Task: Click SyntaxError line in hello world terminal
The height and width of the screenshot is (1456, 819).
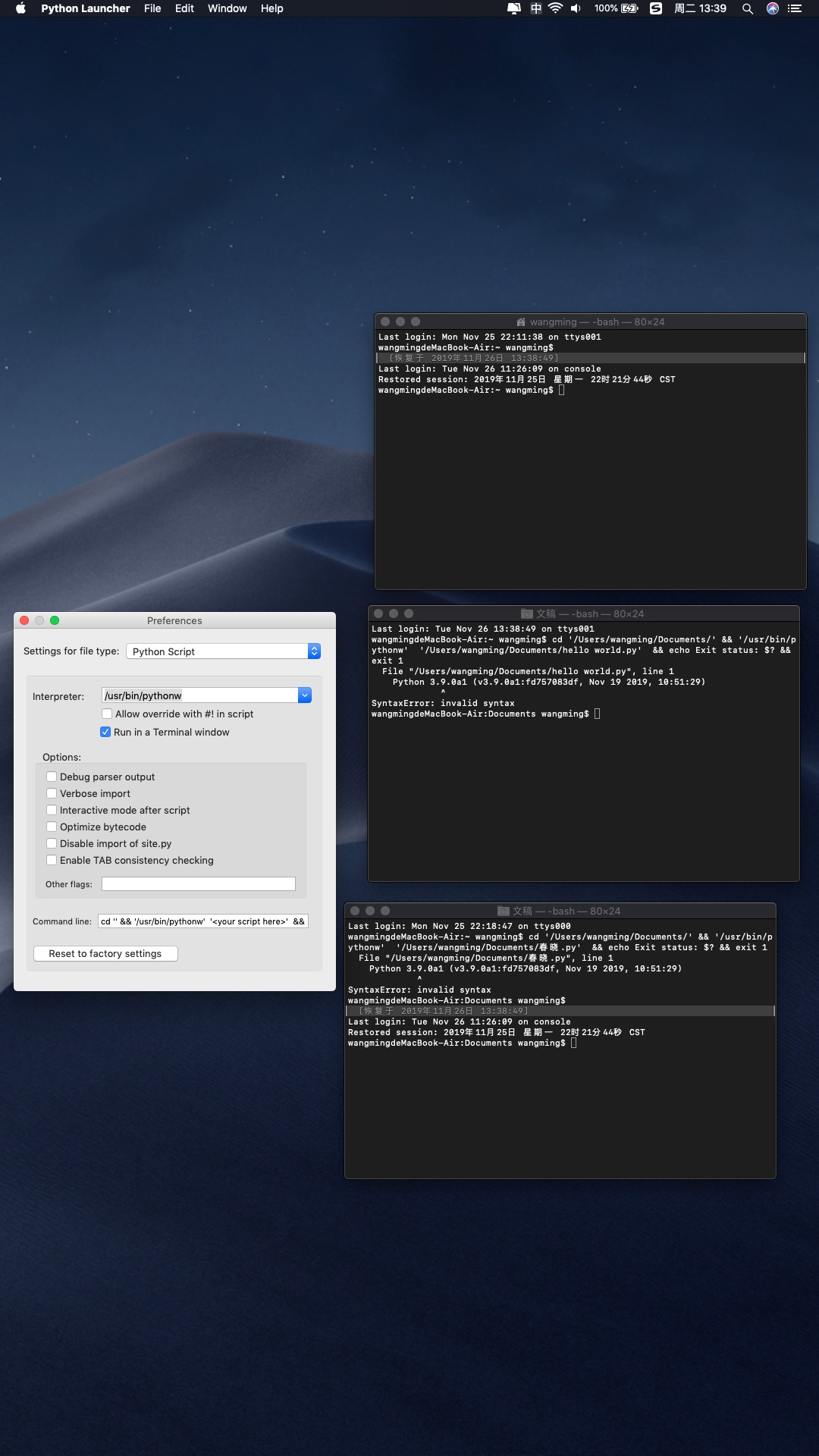Action: point(443,704)
